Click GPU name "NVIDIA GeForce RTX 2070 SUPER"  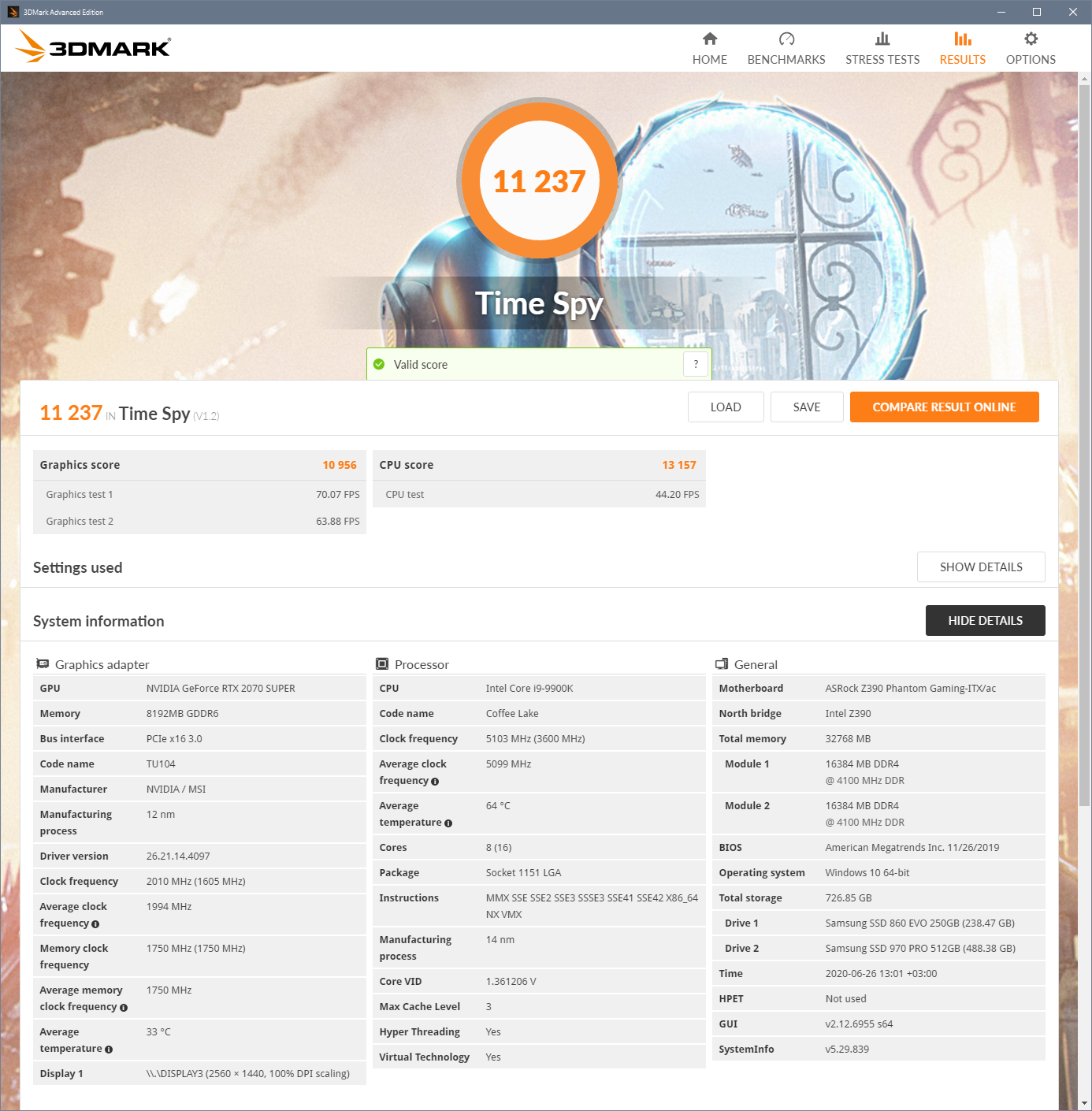click(x=221, y=689)
